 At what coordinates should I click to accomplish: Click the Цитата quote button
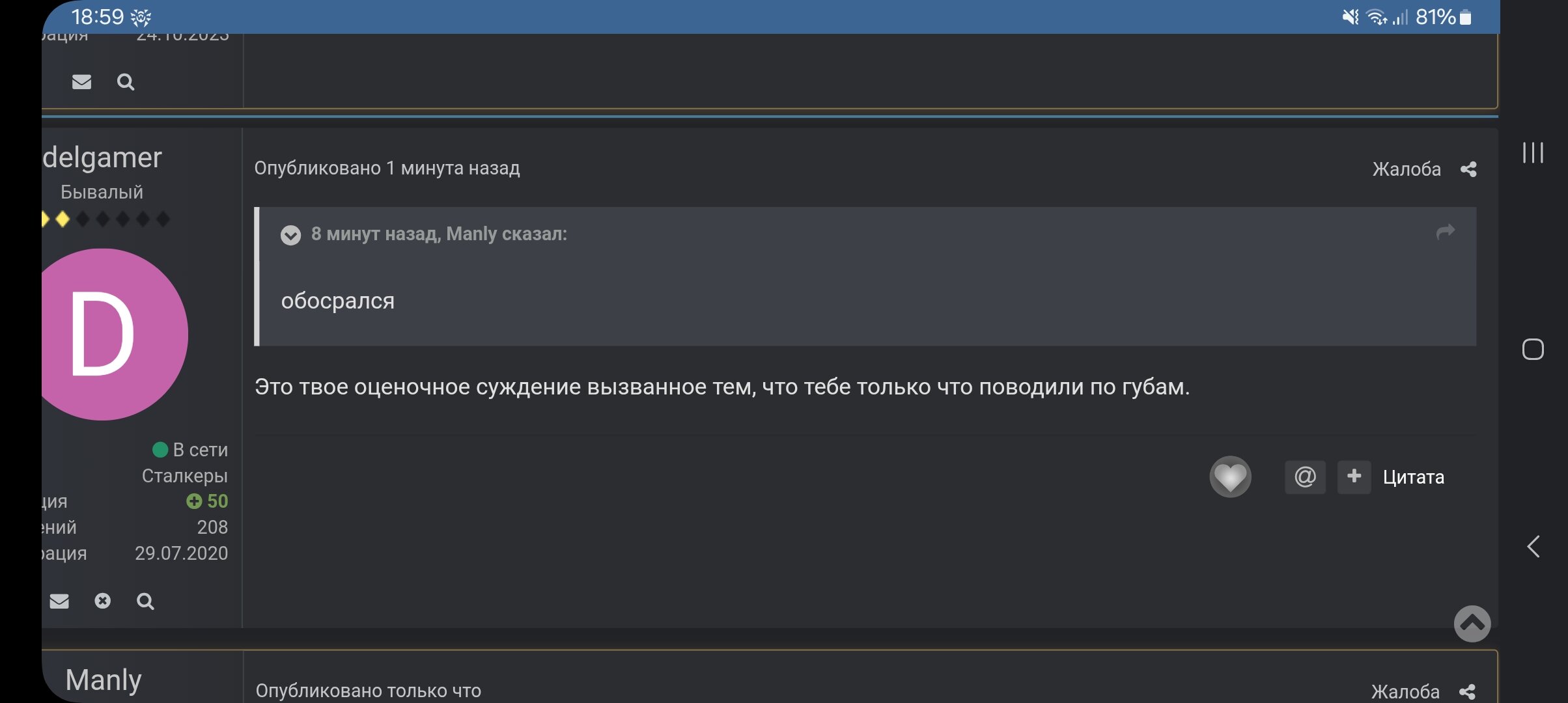1413,477
